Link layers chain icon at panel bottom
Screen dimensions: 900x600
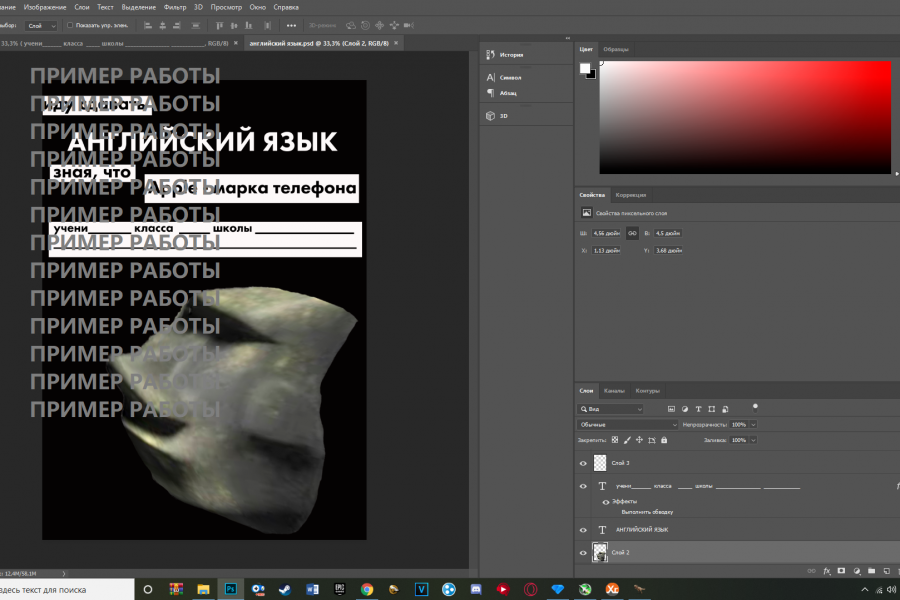pyautogui.click(x=812, y=571)
